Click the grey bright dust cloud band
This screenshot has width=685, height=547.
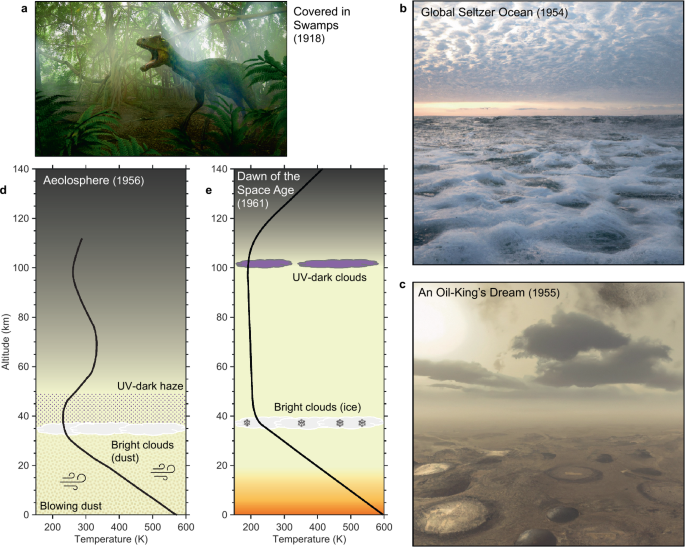[x=111, y=429]
